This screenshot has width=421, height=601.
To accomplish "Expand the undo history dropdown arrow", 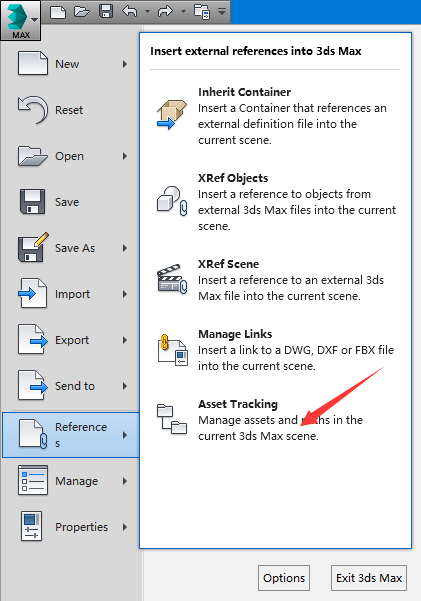I will [147, 11].
